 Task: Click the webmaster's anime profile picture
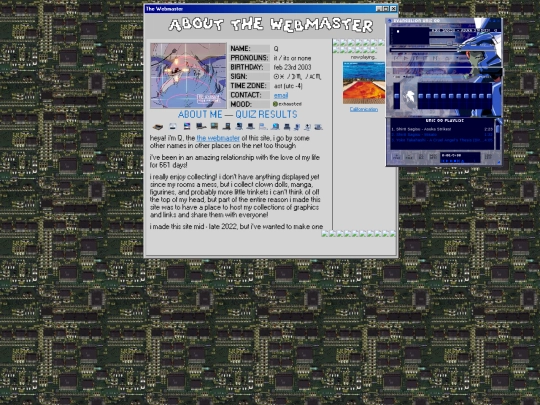click(188, 76)
